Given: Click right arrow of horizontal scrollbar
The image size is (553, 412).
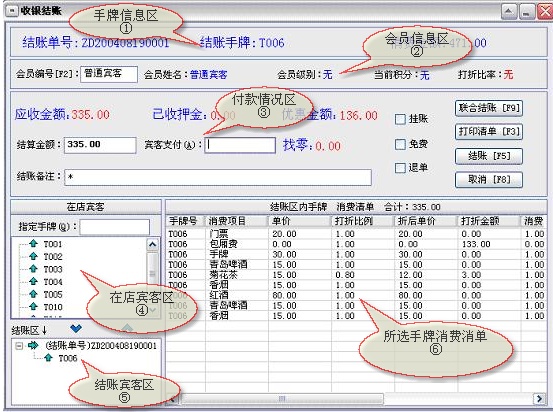Looking at the screenshot, I should coord(539,399).
